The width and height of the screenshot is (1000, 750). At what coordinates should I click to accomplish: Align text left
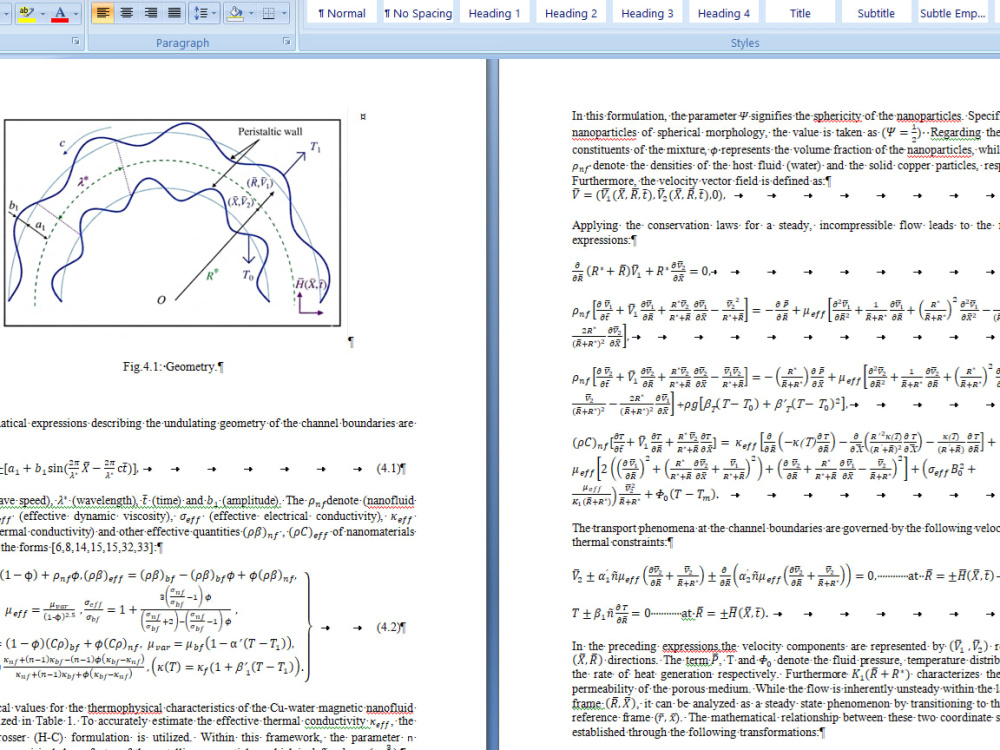pos(102,13)
